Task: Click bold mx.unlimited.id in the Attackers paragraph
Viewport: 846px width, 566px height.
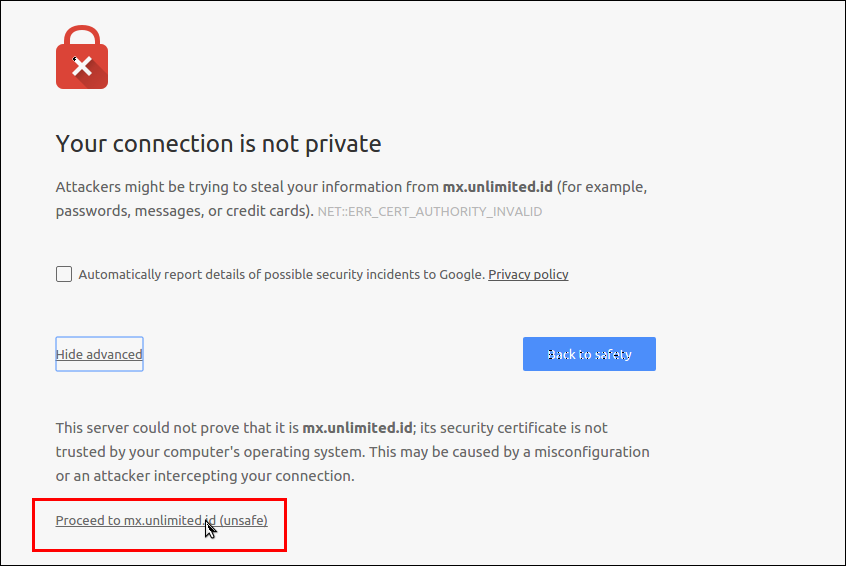Action: click(x=497, y=187)
